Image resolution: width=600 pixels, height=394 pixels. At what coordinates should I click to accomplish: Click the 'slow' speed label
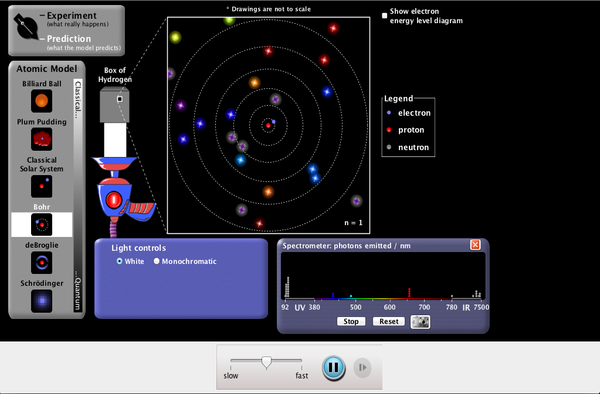coord(231,376)
